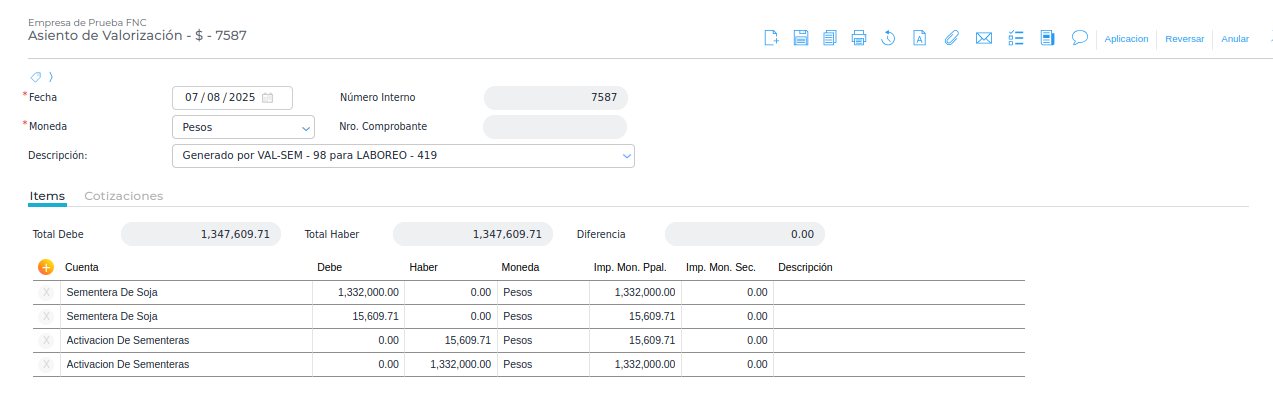Click the tag icon above Fecha
The width and height of the screenshot is (1273, 396).
(x=36, y=76)
